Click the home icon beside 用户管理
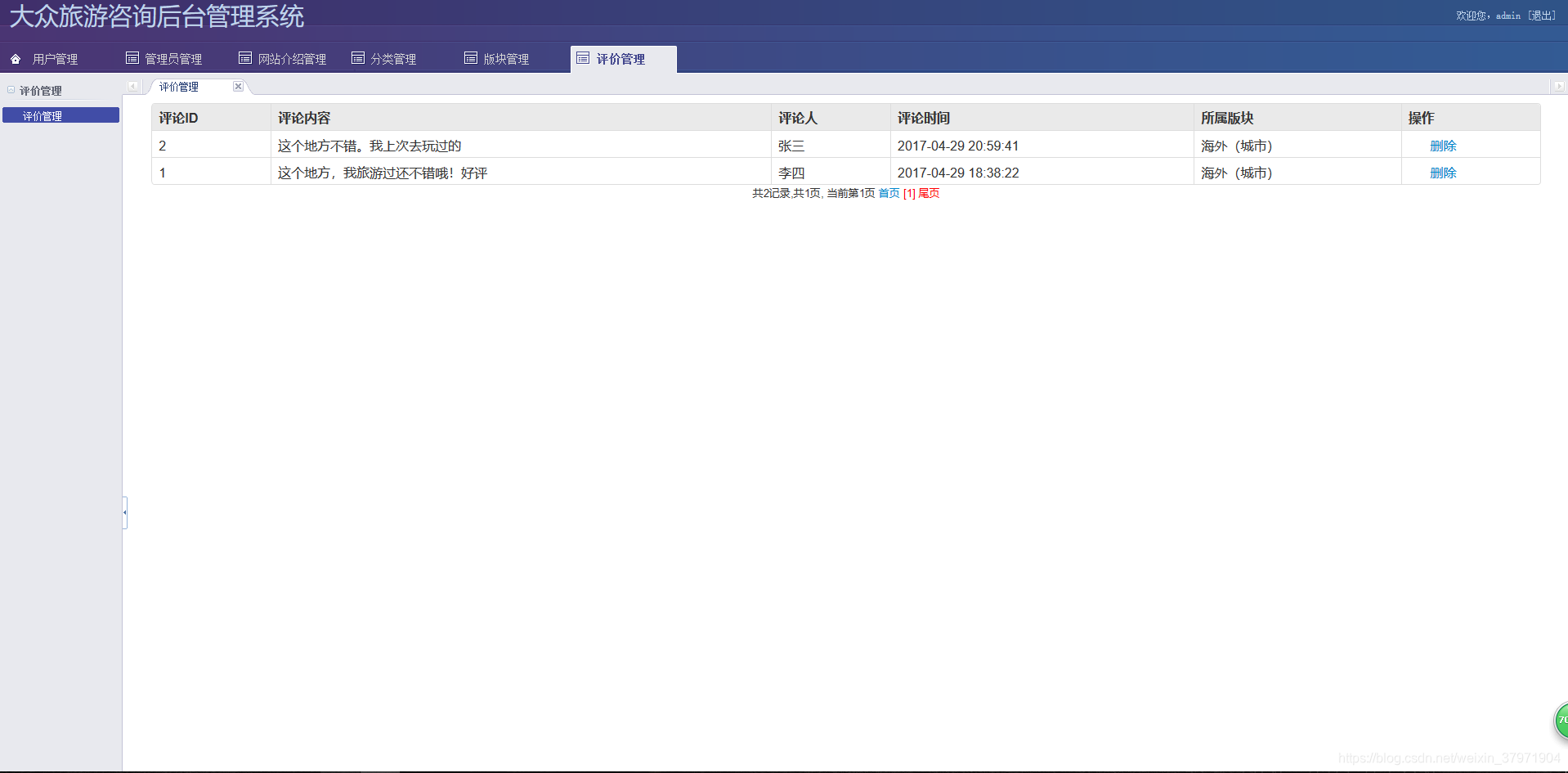Viewport: 1568px width, 773px height. pos(16,59)
